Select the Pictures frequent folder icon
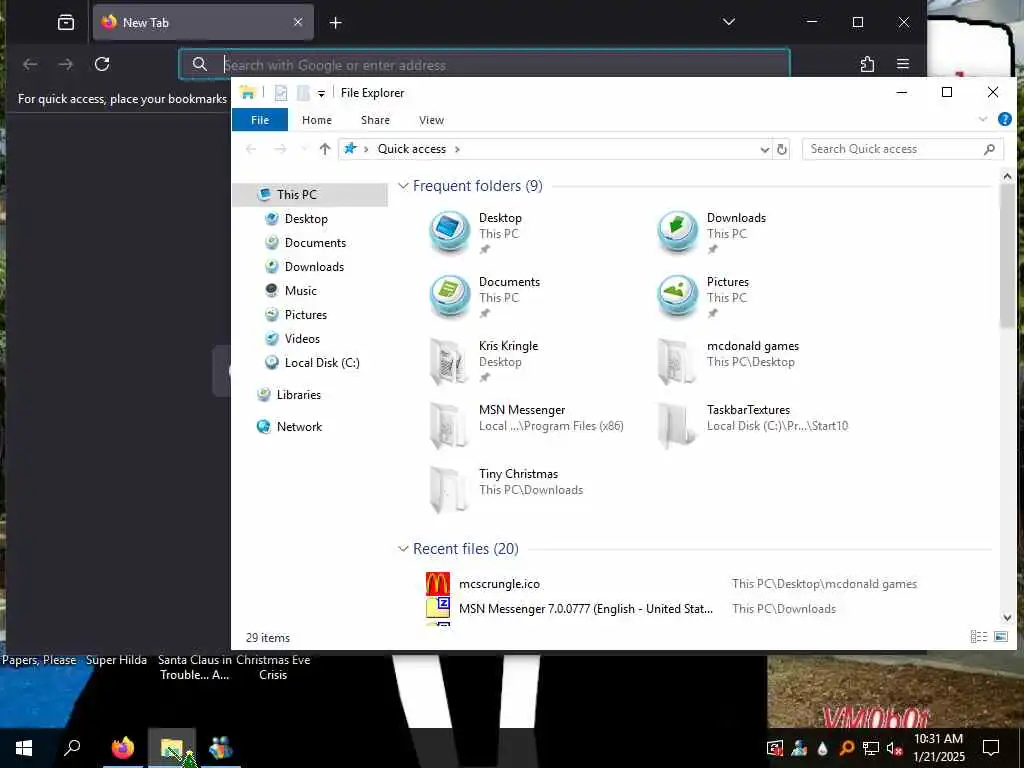Image resolution: width=1024 pixels, height=768 pixels. [677, 296]
